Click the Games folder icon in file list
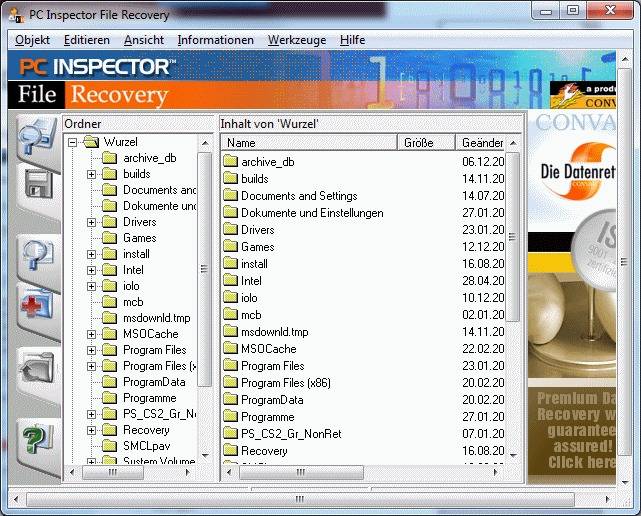This screenshot has height=516, width=641. tap(229, 247)
